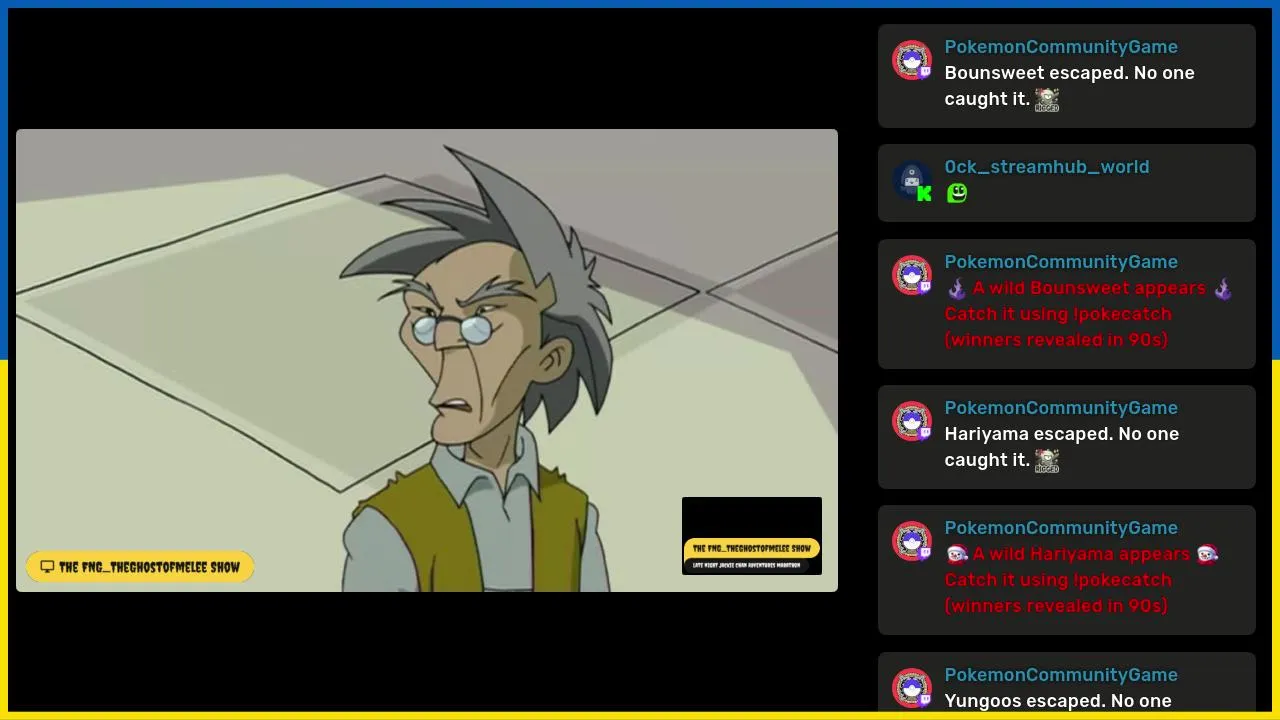This screenshot has height=720, width=1280.
Task: Click avatar on Yungoos escaped message
Action: pos(912,688)
